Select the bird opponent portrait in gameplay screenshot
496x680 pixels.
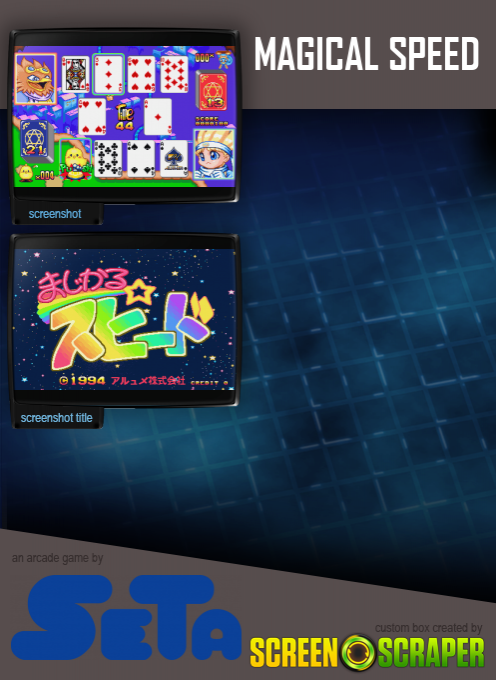click(x=36, y=79)
